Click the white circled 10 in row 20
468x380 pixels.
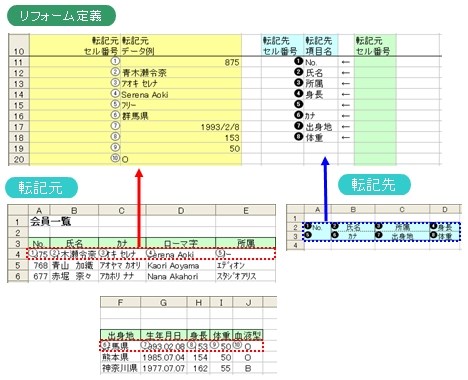(x=115, y=158)
